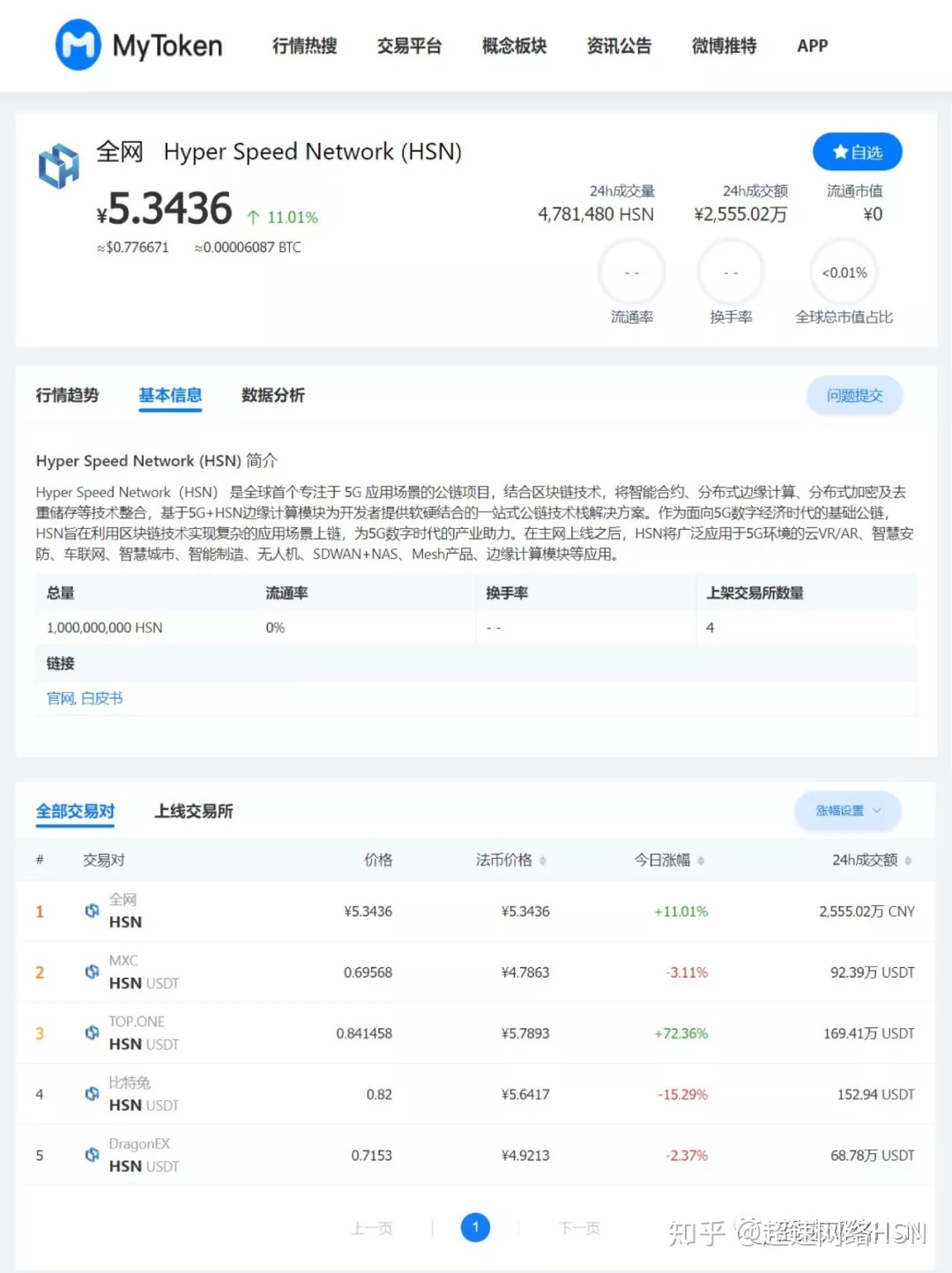This screenshot has height=1273, width=952.
Task: Click the ¥2,555.02万 24h turnover value
Action: point(740,214)
